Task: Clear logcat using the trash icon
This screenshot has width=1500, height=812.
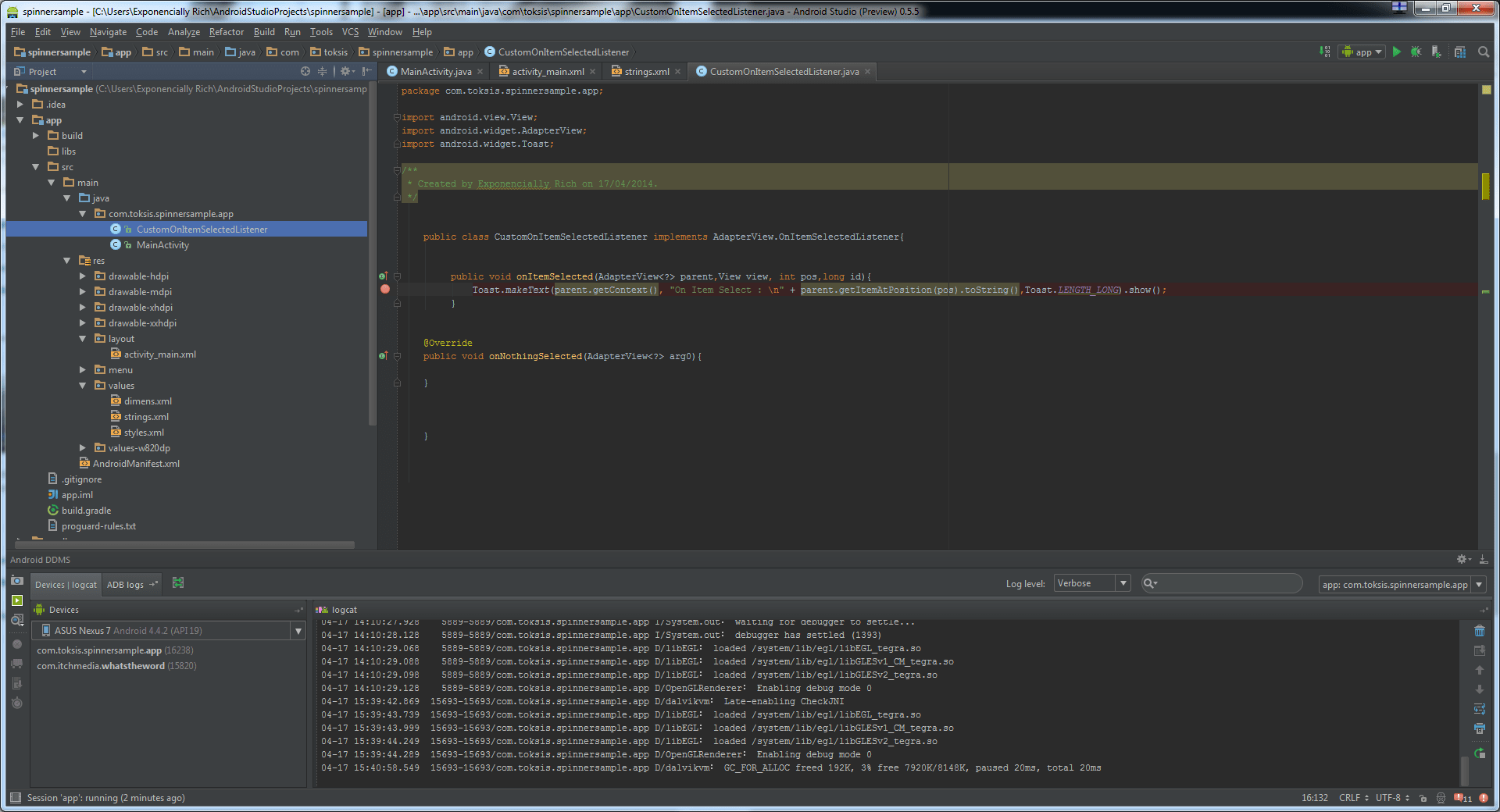Action: (1479, 631)
